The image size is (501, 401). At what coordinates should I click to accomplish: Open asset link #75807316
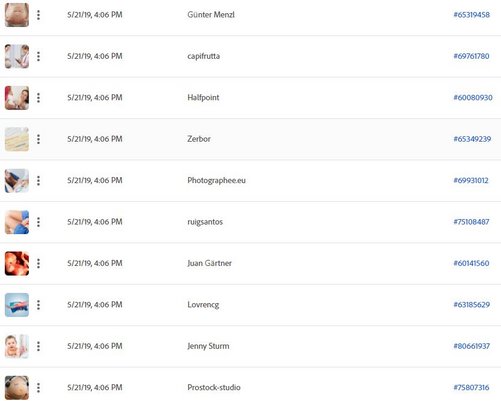(x=471, y=387)
